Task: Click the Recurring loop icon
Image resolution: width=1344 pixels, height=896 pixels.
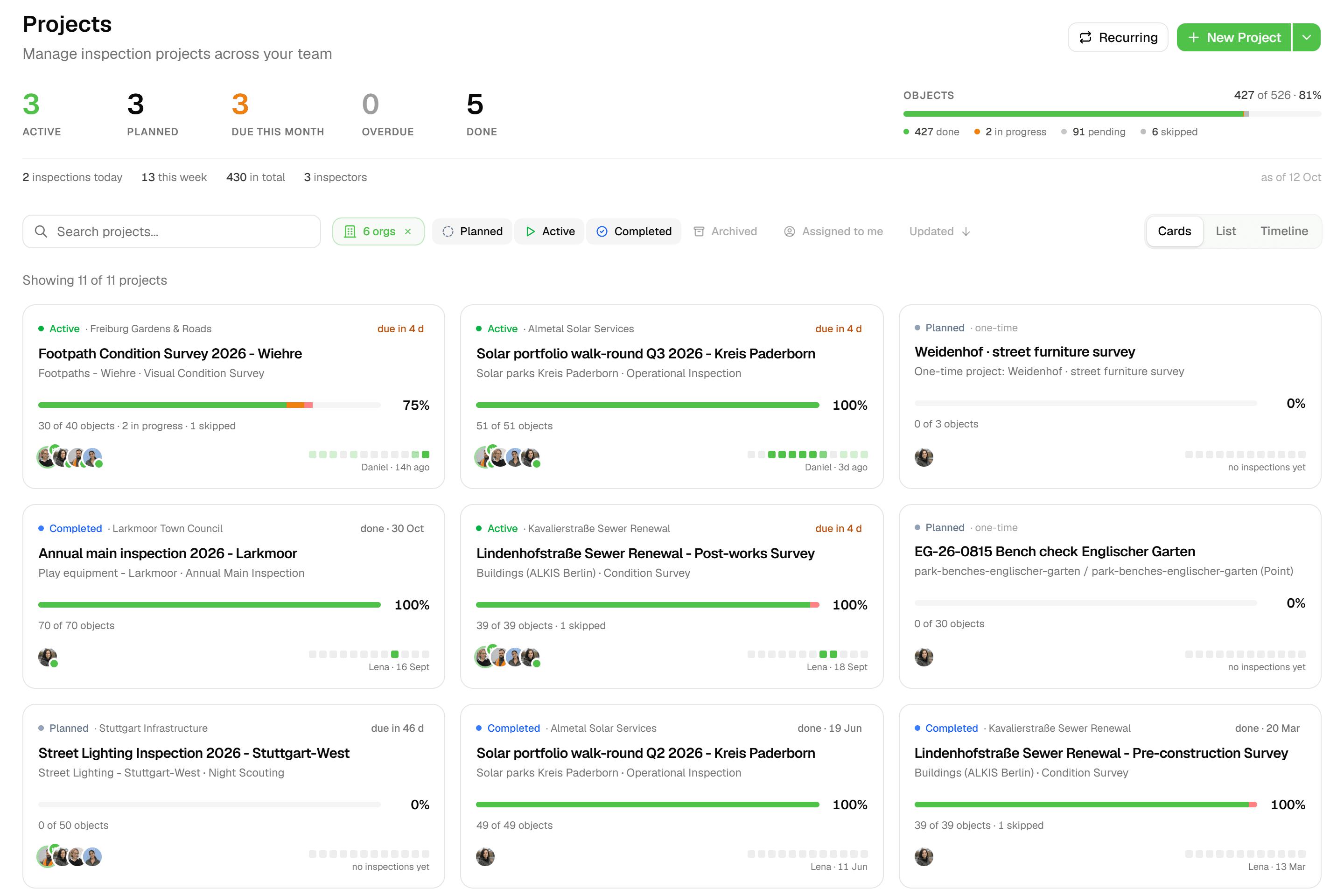Action: tap(1085, 38)
